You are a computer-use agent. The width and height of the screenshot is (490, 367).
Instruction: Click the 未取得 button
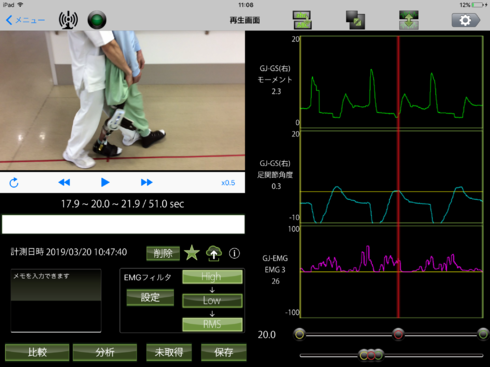[x=169, y=352]
